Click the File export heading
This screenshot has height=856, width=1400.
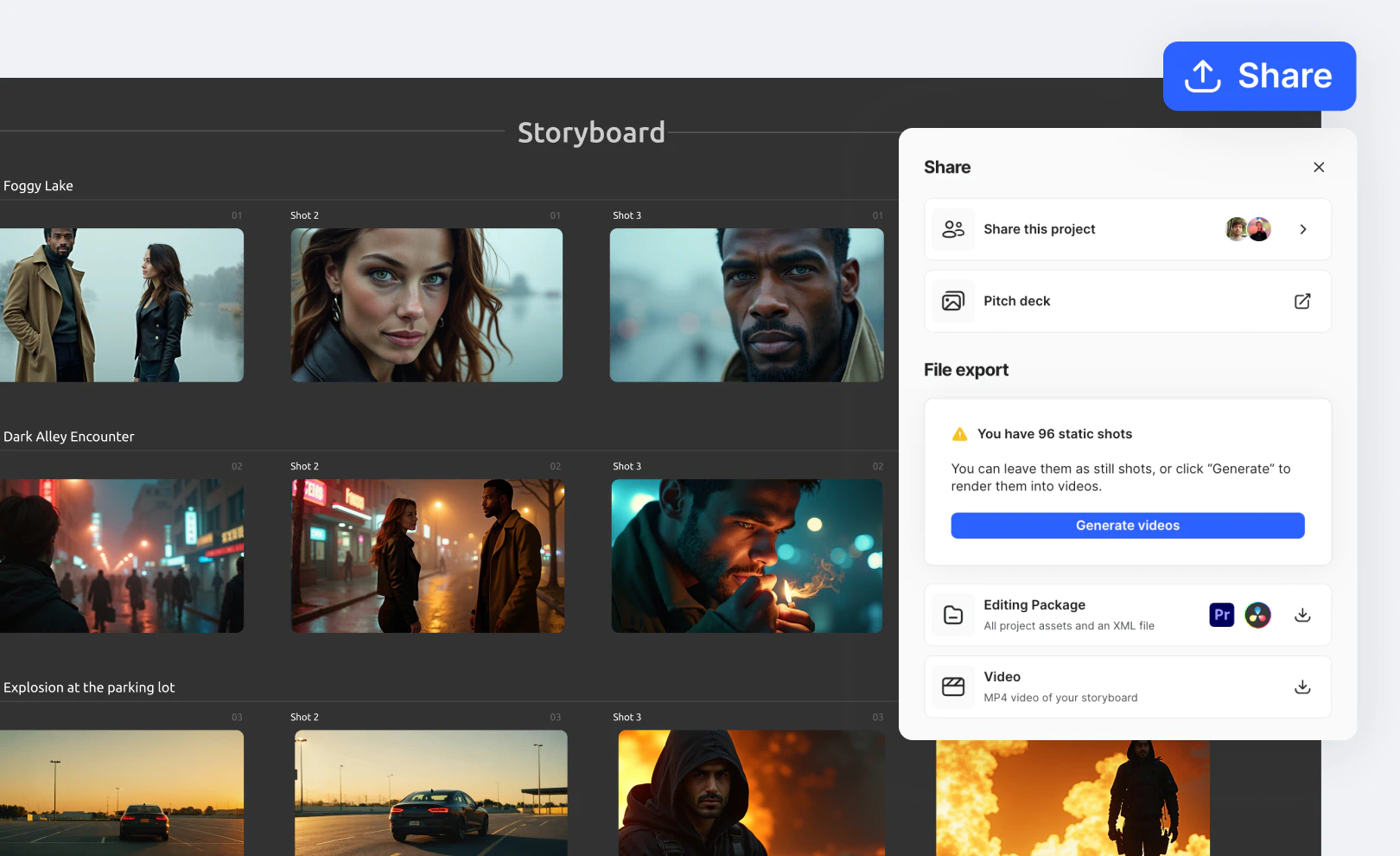point(966,370)
